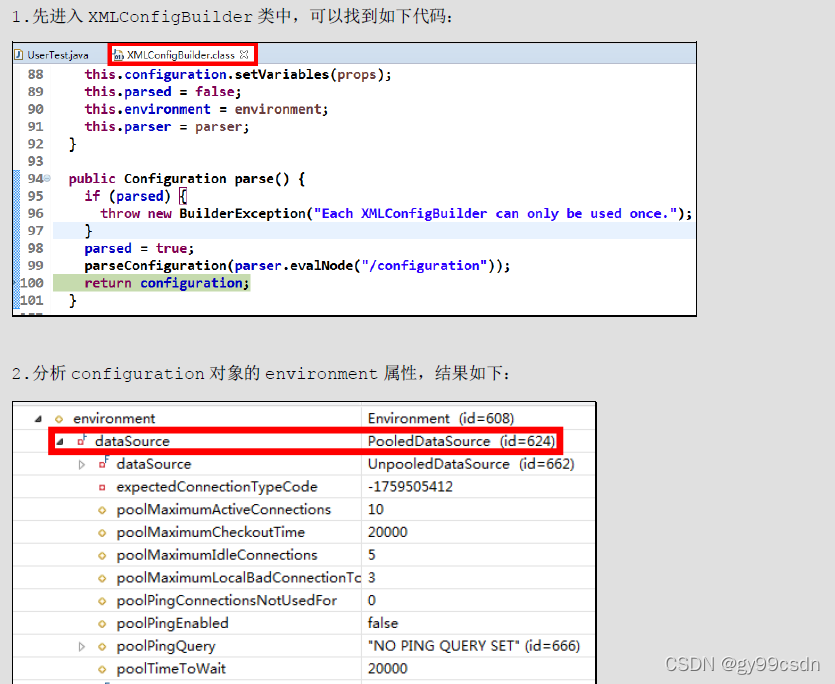835x684 pixels.
Task: Click line number 88 in the gutter
Action: click(36, 75)
